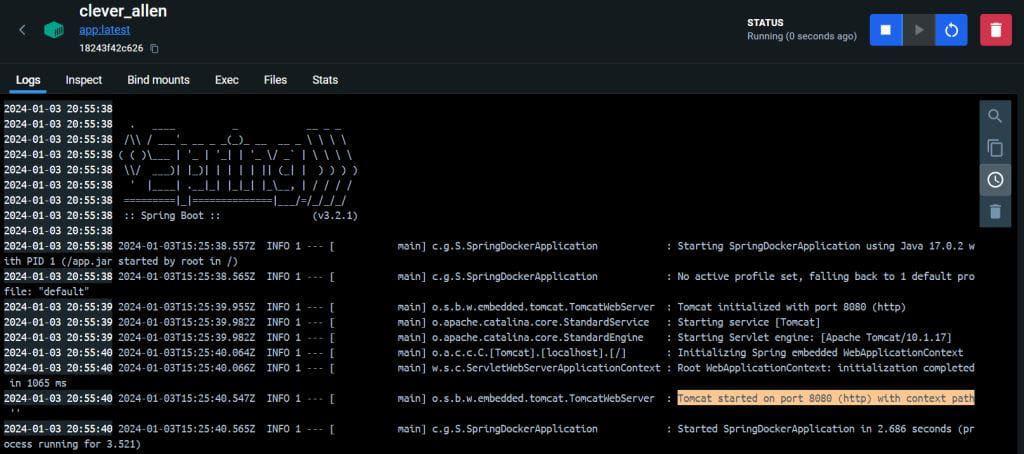1024x454 pixels.
Task: Select the Bind mounts tab
Action: [158, 80]
